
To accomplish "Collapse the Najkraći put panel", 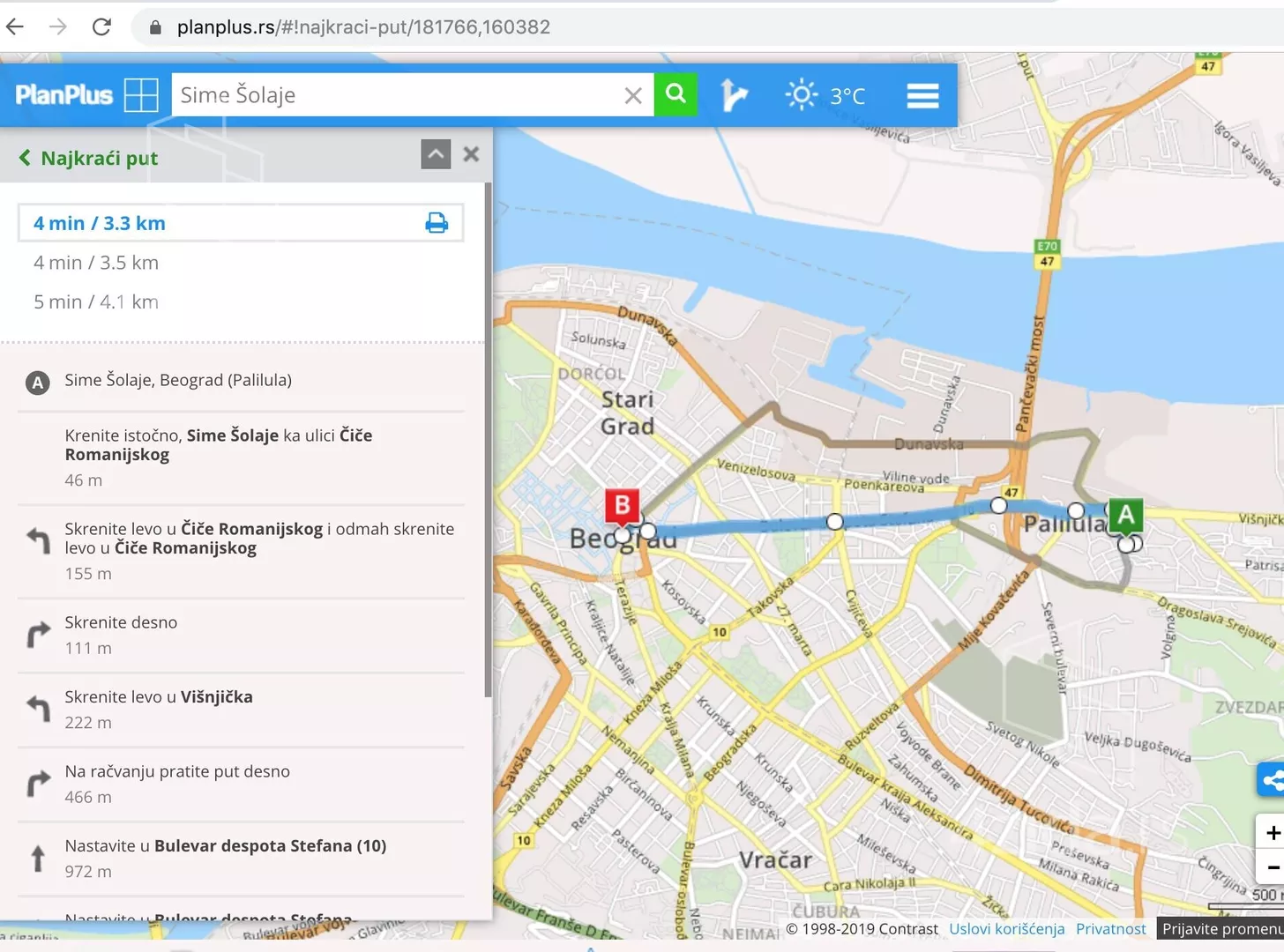I will [436, 154].
